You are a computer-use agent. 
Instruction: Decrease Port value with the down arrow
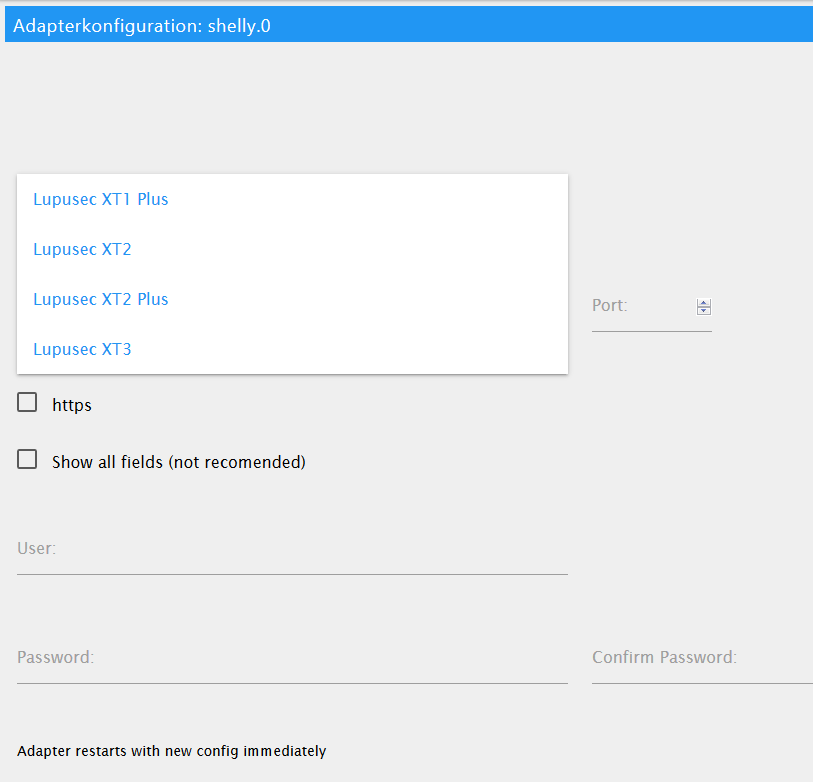tap(704, 311)
